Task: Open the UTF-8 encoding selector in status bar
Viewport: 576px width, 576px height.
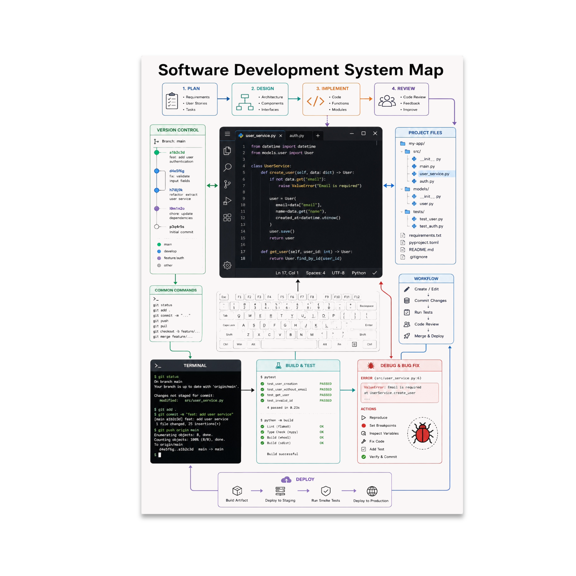Action: (x=338, y=273)
